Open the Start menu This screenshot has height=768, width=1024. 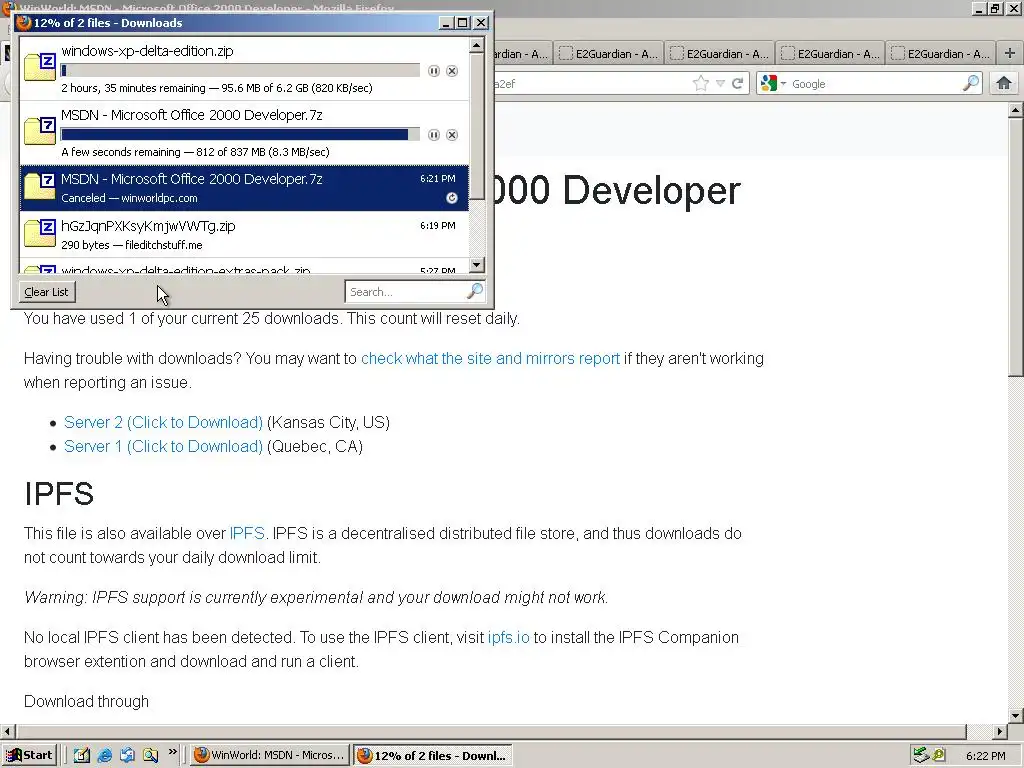coord(29,756)
